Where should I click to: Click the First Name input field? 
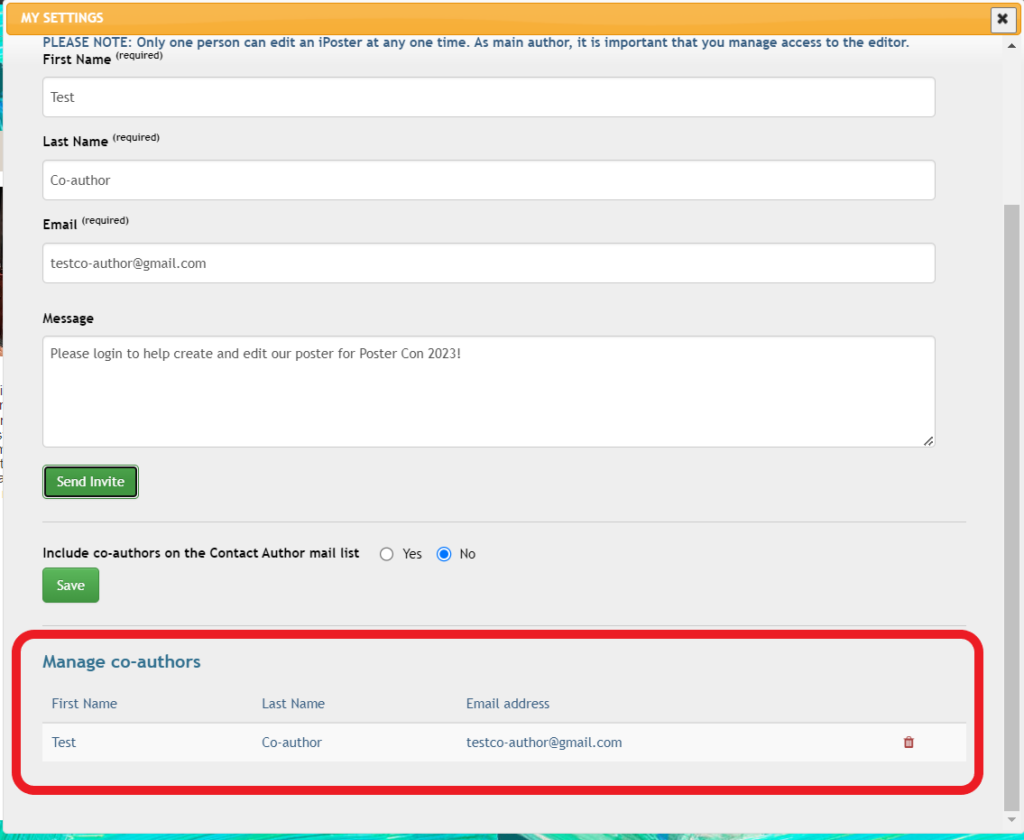tap(488, 97)
